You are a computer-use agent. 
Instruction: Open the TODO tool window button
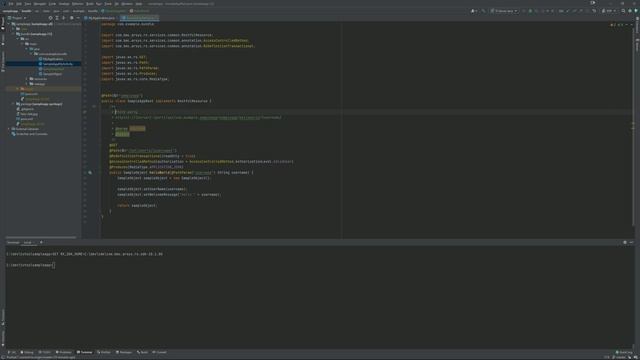point(45,352)
